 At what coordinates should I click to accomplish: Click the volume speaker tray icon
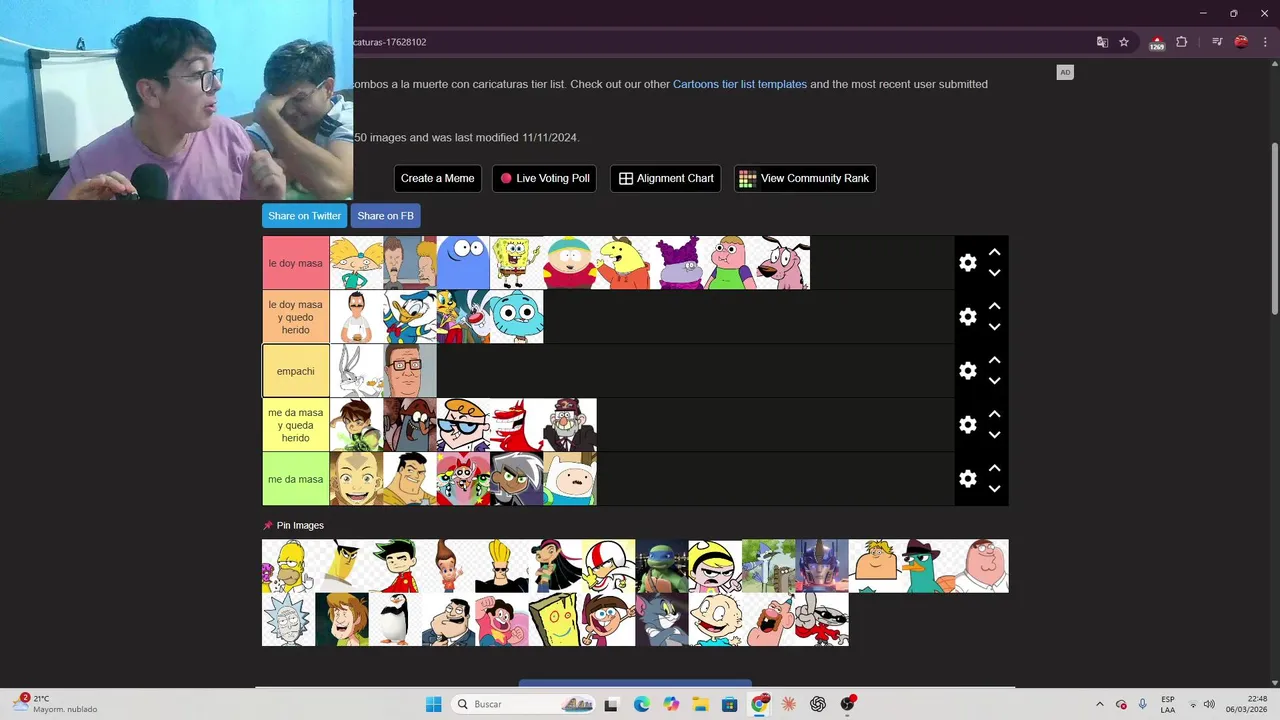(x=1209, y=704)
